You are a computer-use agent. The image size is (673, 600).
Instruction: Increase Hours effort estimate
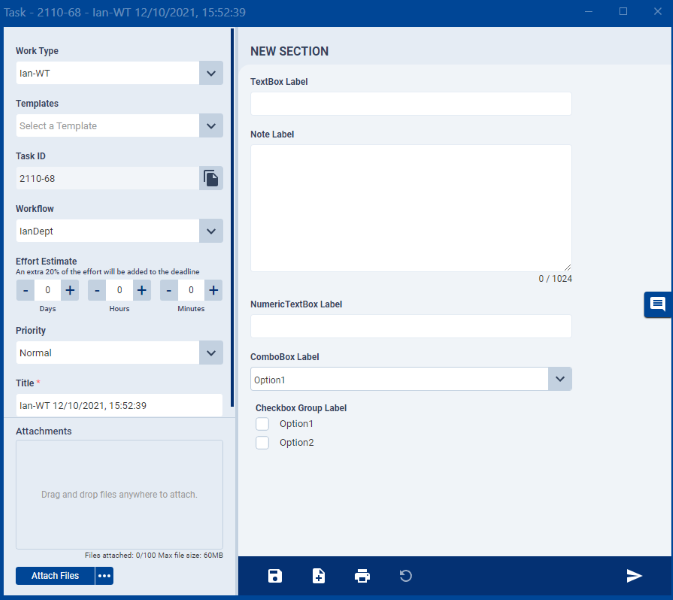[x=142, y=291]
